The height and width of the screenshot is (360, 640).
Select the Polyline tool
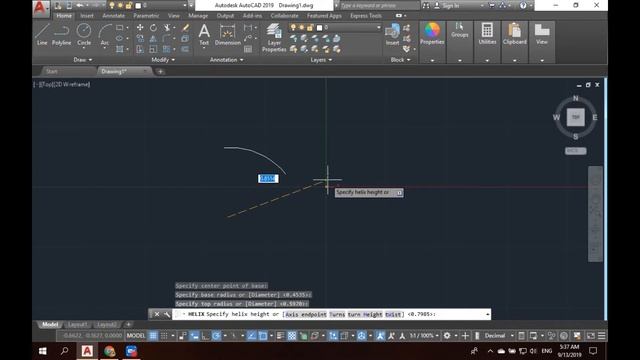coord(62,34)
